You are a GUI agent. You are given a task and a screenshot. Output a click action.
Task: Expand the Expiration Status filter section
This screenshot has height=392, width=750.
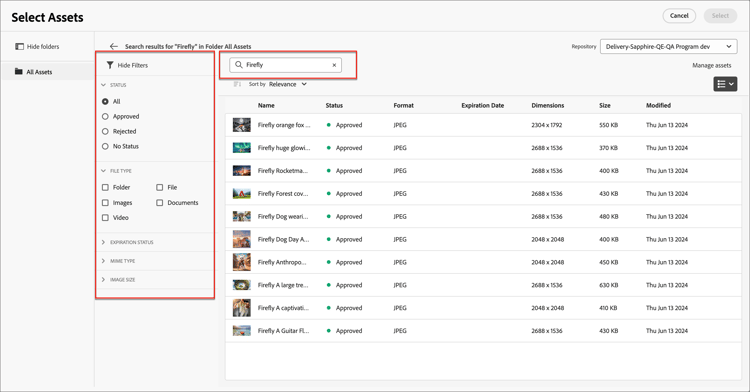click(x=127, y=242)
